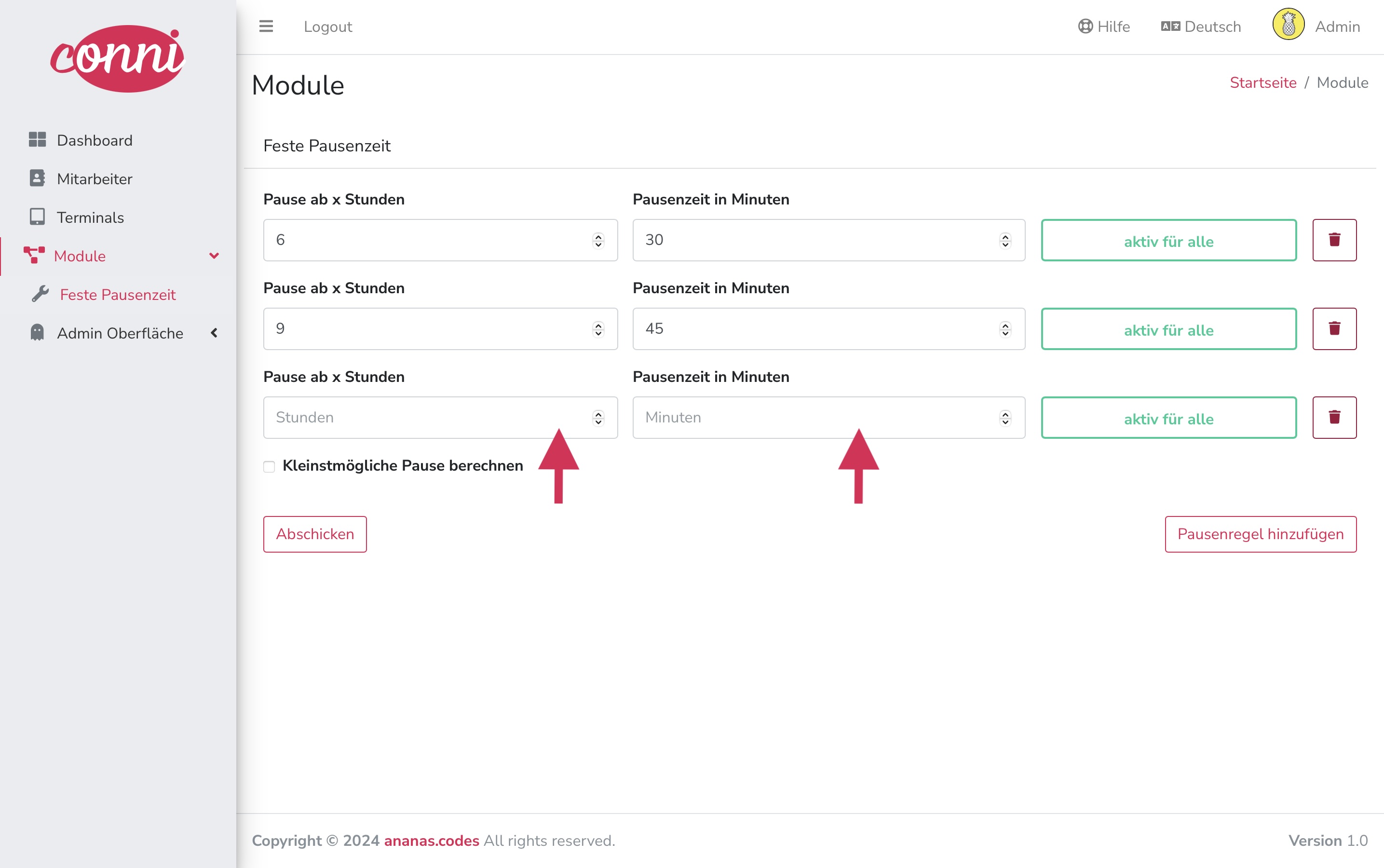This screenshot has width=1384, height=868.
Task: Click the Hilfe lifebuoy icon
Action: pyautogui.click(x=1085, y=27)
